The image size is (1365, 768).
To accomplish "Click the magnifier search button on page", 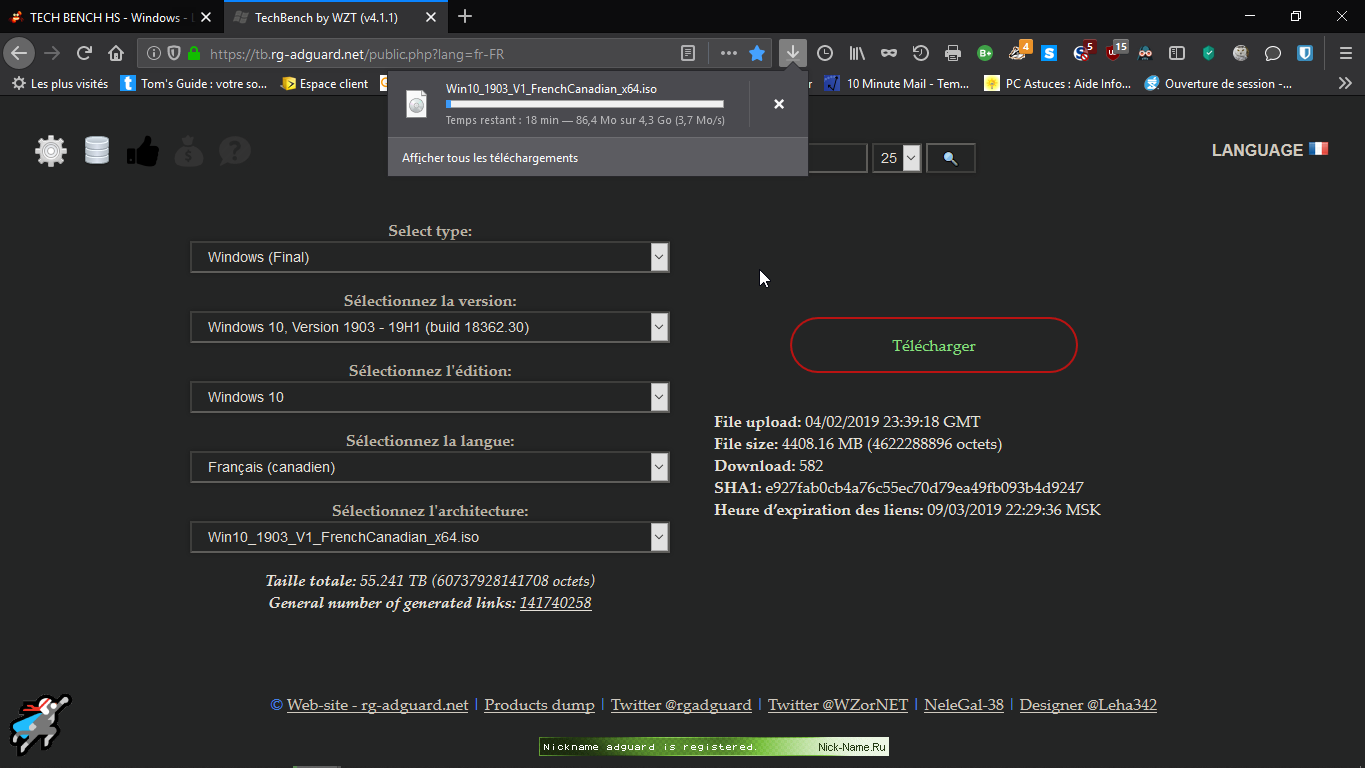I will [950, 158].
